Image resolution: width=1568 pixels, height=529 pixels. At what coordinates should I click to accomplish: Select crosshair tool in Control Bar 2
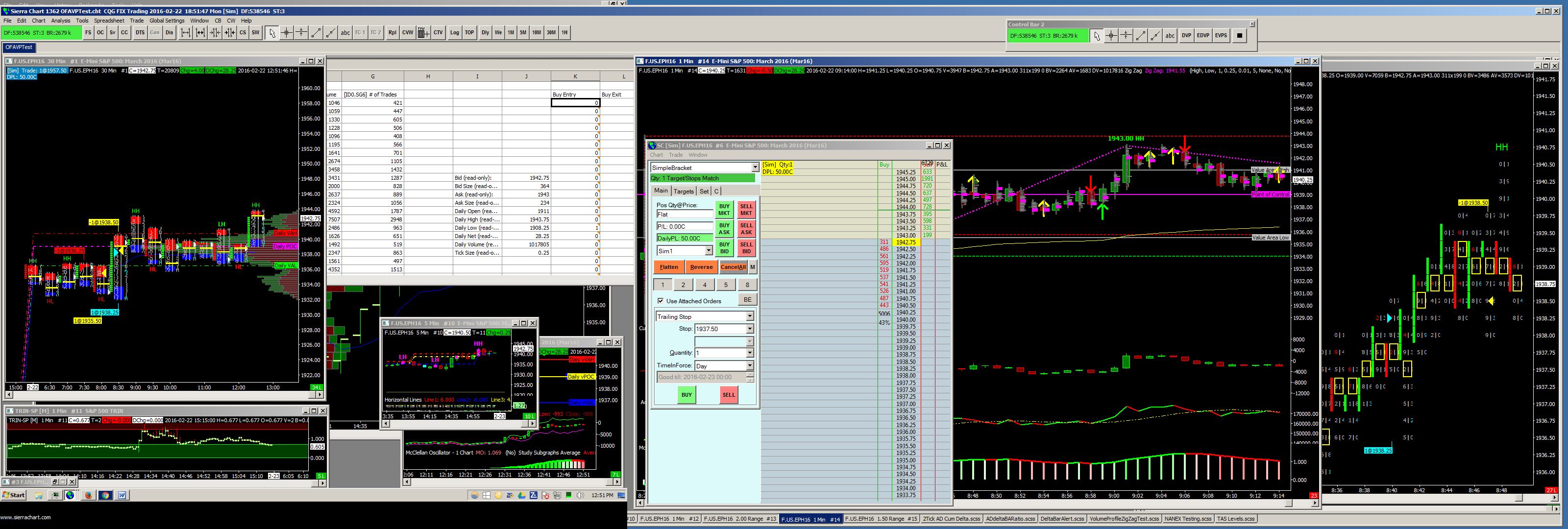click(x=1111, y=36)
